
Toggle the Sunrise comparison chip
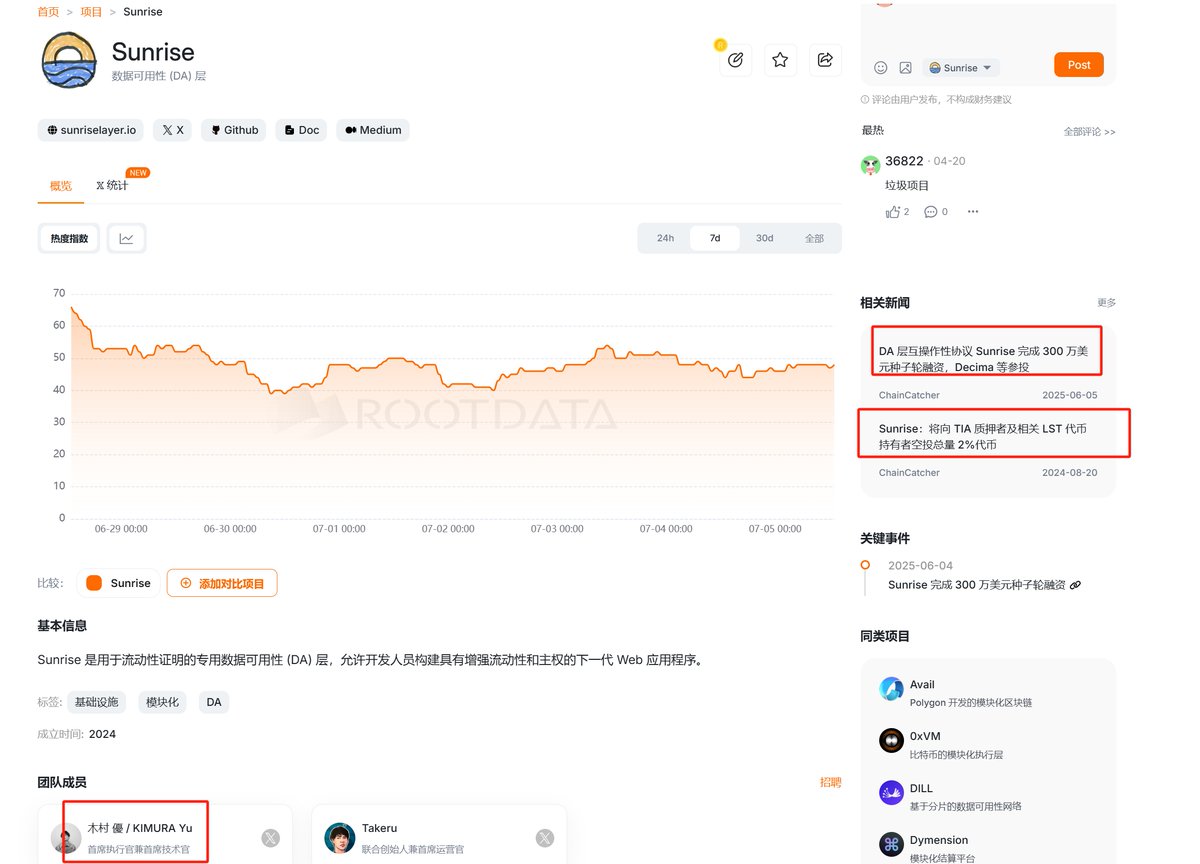coord(118,583)
